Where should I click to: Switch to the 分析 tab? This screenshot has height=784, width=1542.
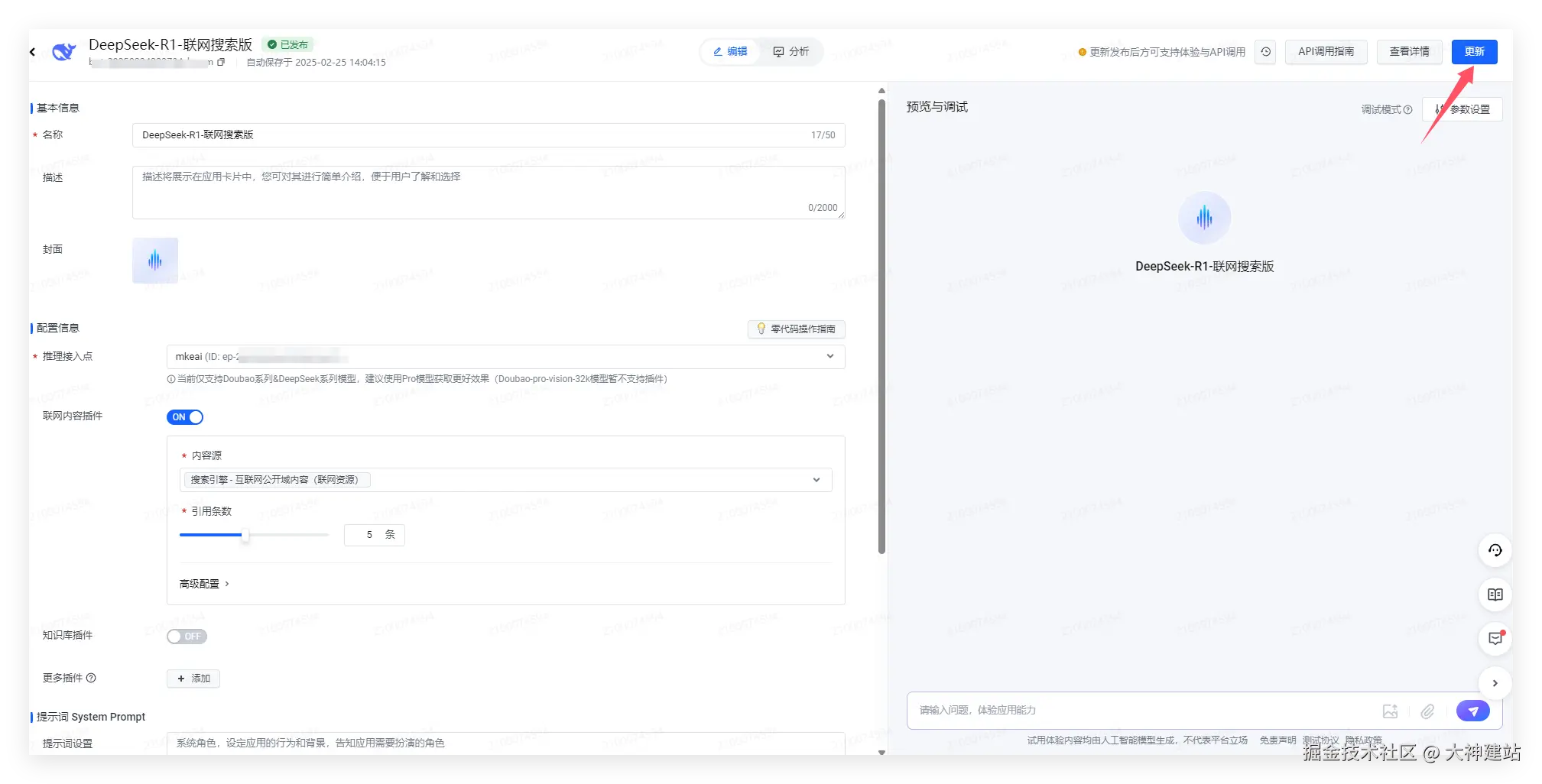[791, 52]
